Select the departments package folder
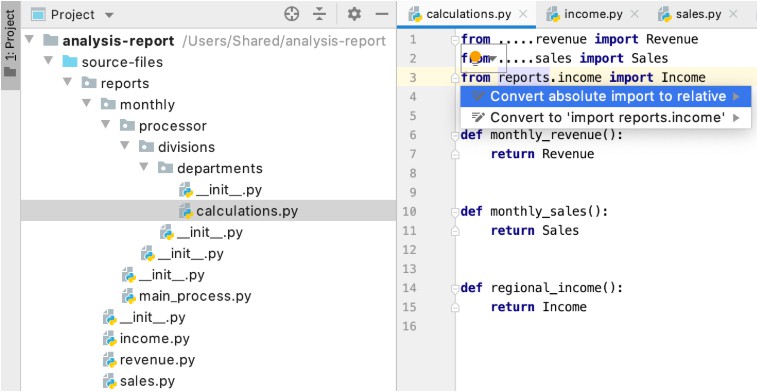Screen dimensions: 757x392 point(220,168)
